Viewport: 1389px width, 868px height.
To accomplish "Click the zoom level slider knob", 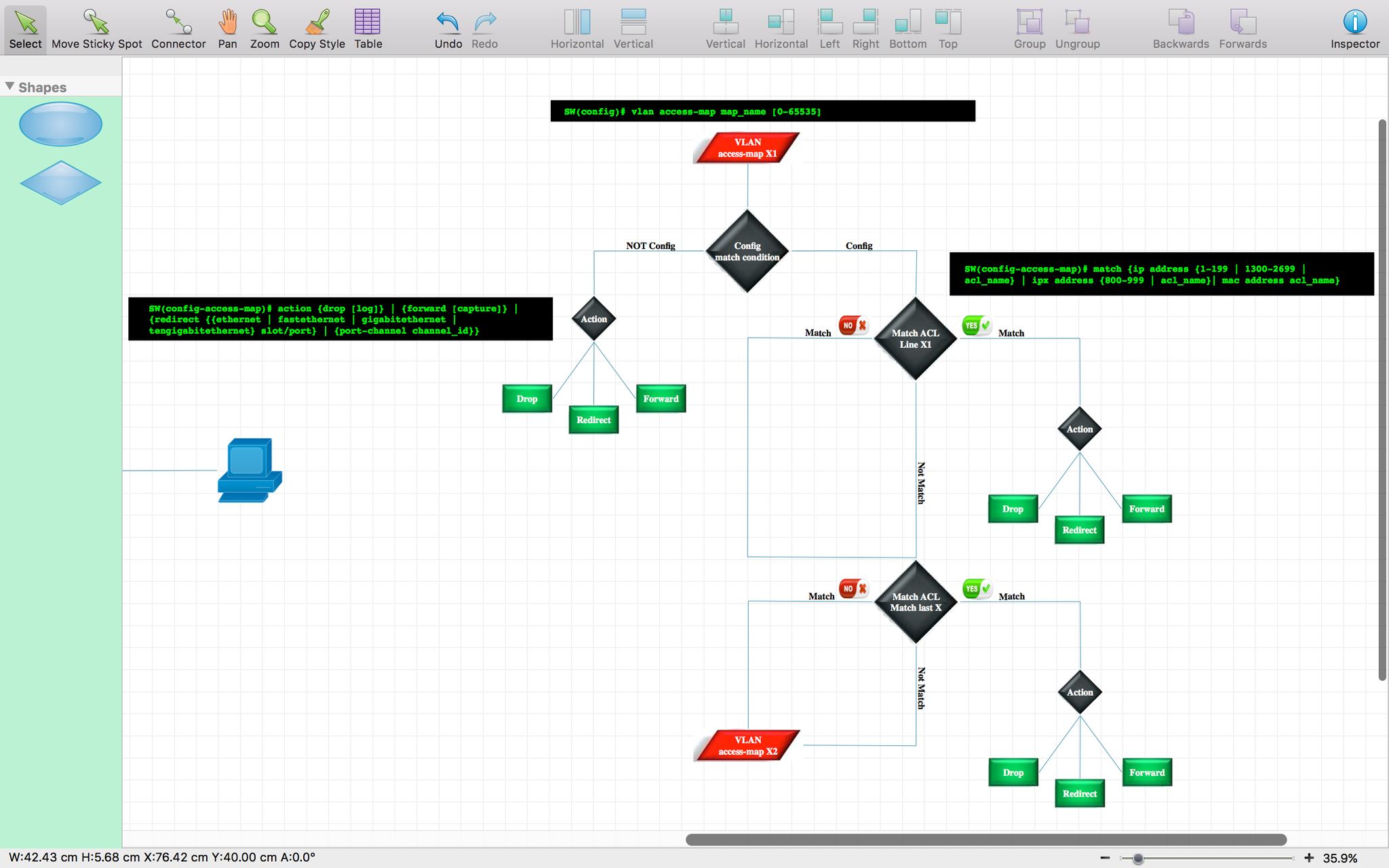I will coord(1138,859).
